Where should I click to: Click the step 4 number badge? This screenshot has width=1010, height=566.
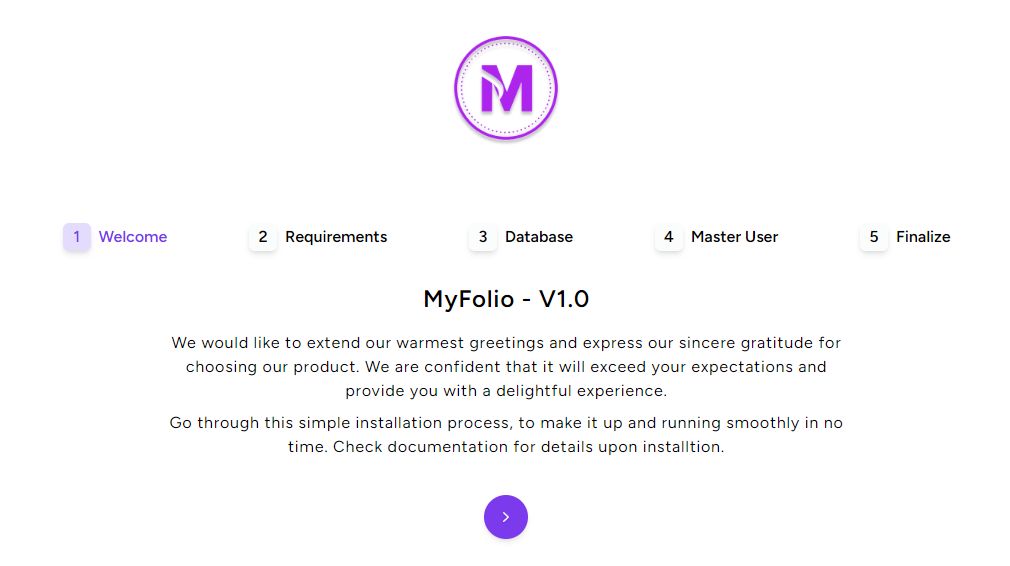(669, 237)
